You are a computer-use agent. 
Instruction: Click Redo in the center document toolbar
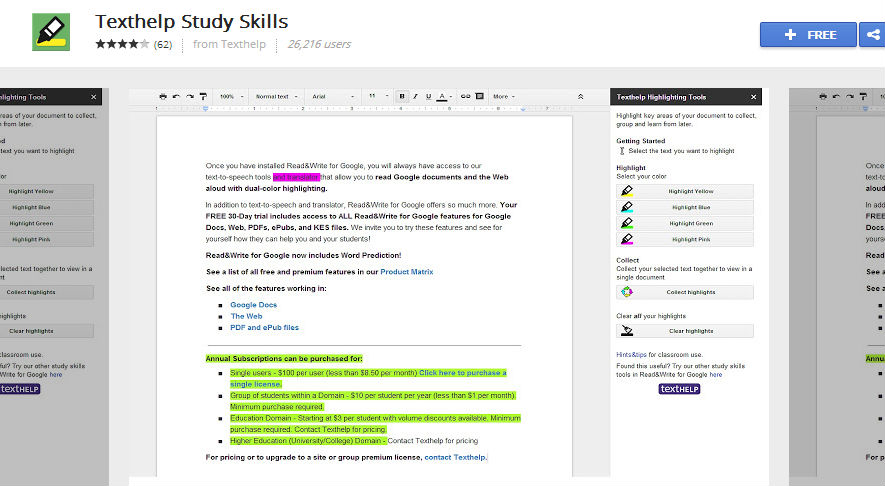[x=190, y=97]
